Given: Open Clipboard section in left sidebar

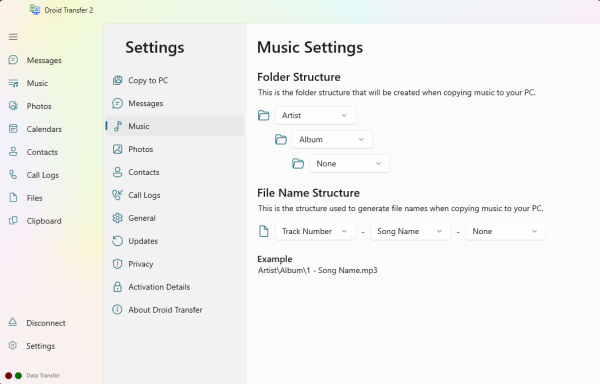Looking at the screenshot, I should pos(44,221).
